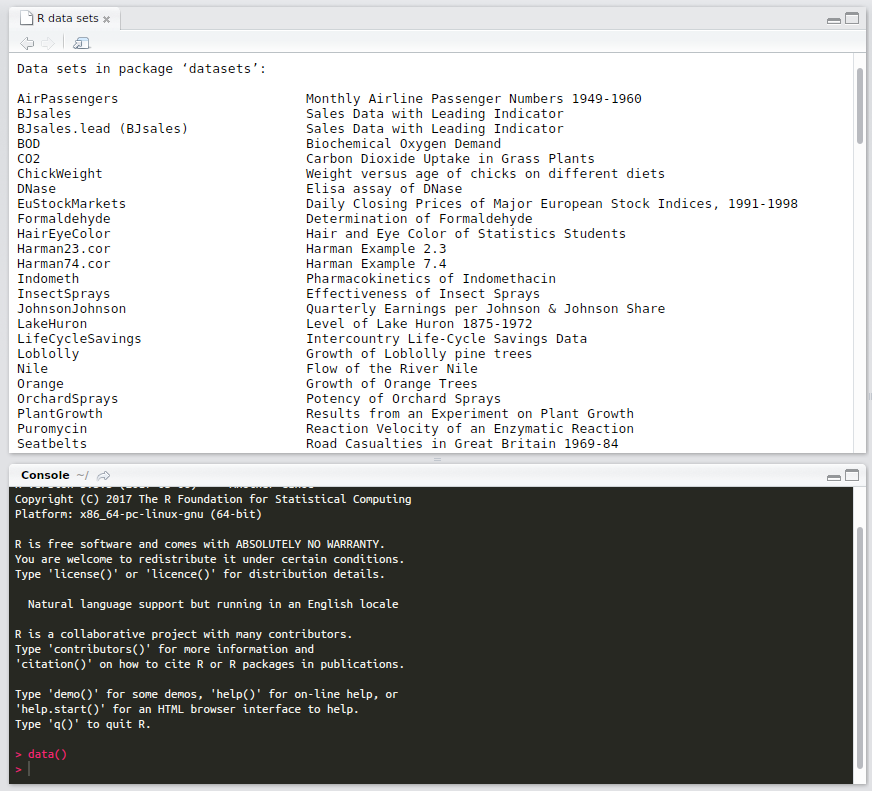Click the InsectSprays dataset name

pyautogui.click(x=63, y=294)
